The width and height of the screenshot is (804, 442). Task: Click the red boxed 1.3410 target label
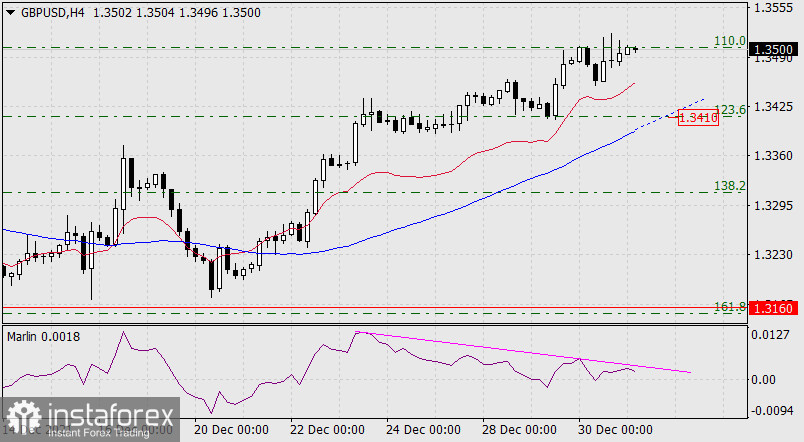point(699,118)
